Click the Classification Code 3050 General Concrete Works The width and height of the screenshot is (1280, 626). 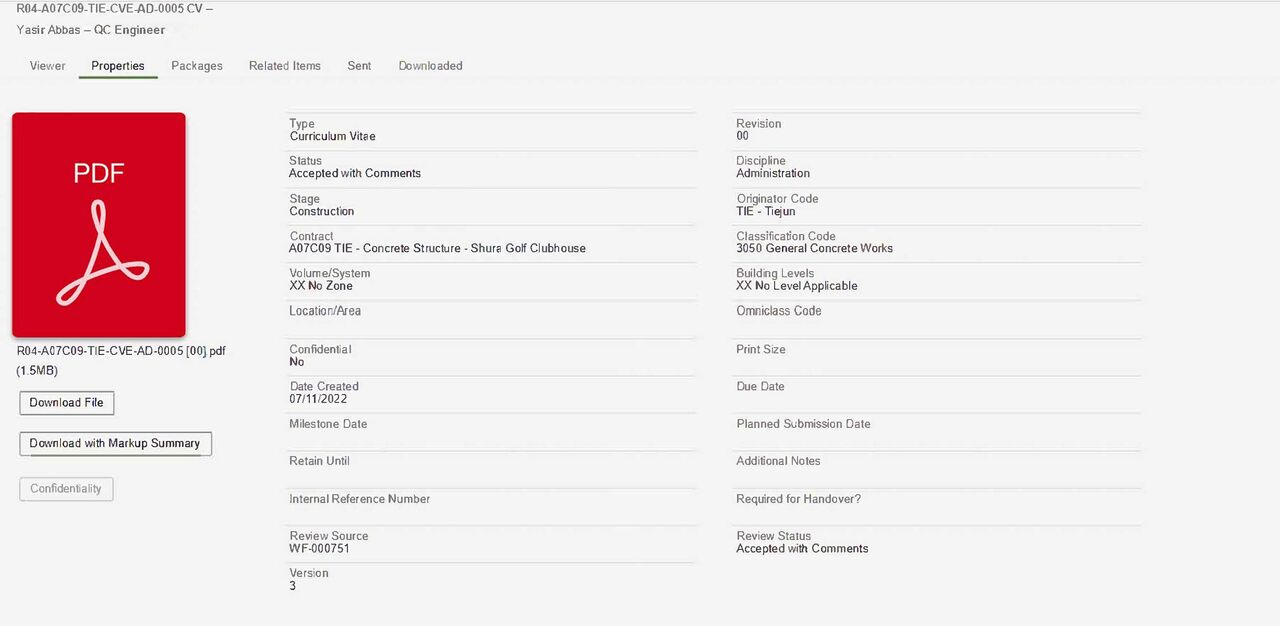coord(815,248)
